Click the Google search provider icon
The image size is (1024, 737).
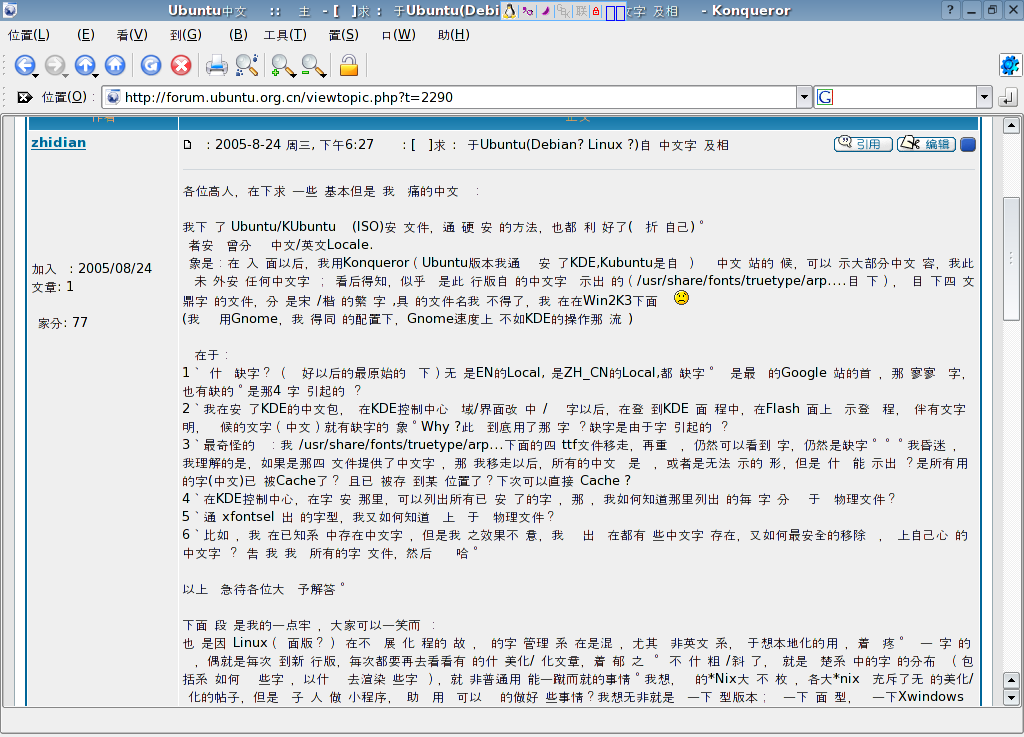(x=825, y=97)
